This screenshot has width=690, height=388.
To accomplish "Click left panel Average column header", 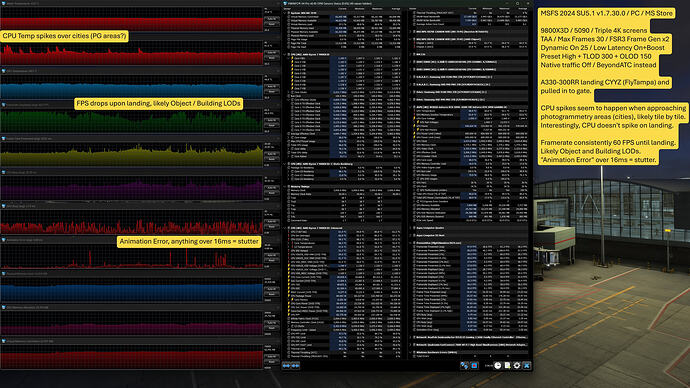I will click(395, 9).
